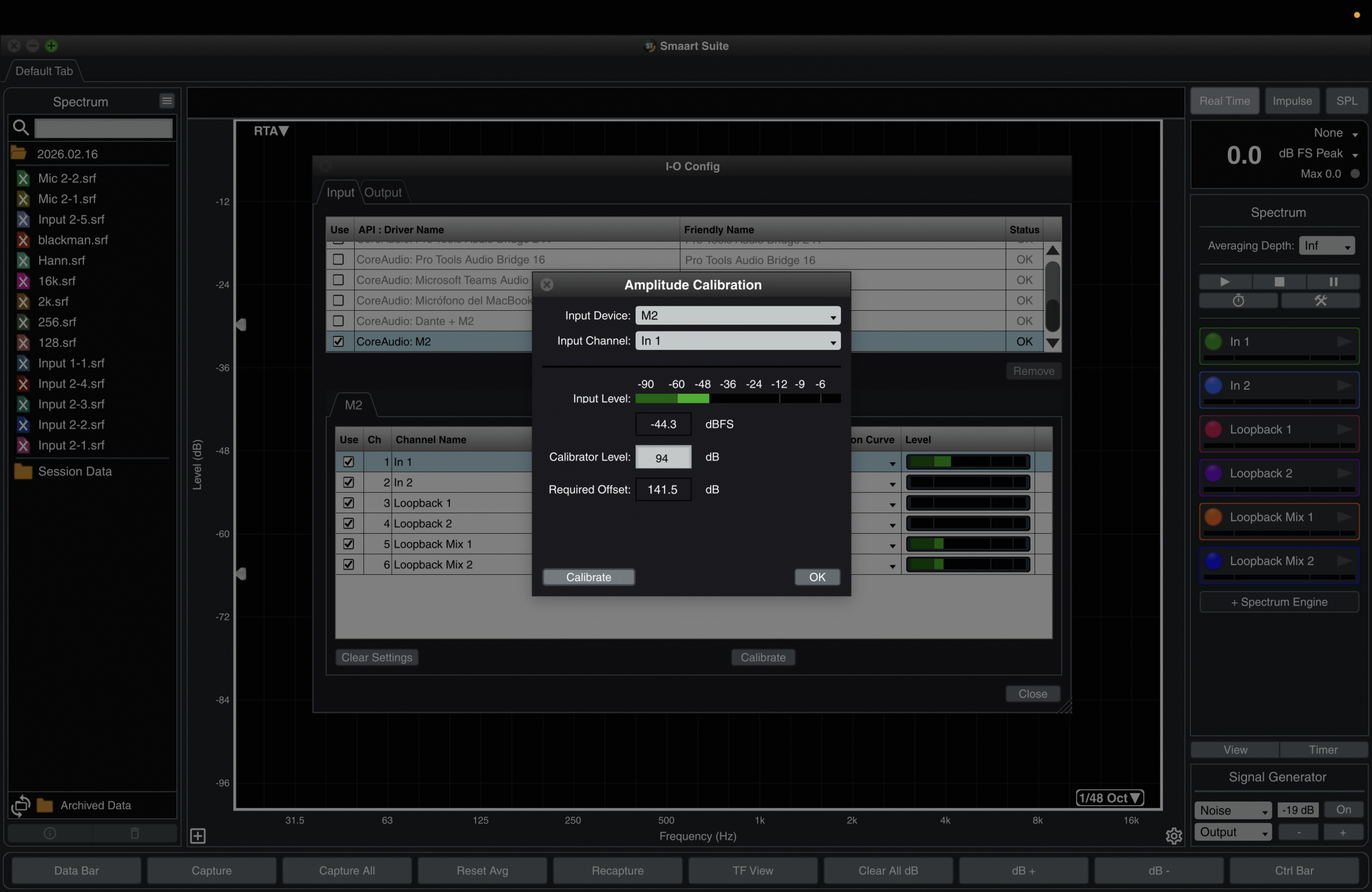This screenshot has width=1372, height=892.
Task: Click the info icon below the data bar
Action: coord(50,833)
